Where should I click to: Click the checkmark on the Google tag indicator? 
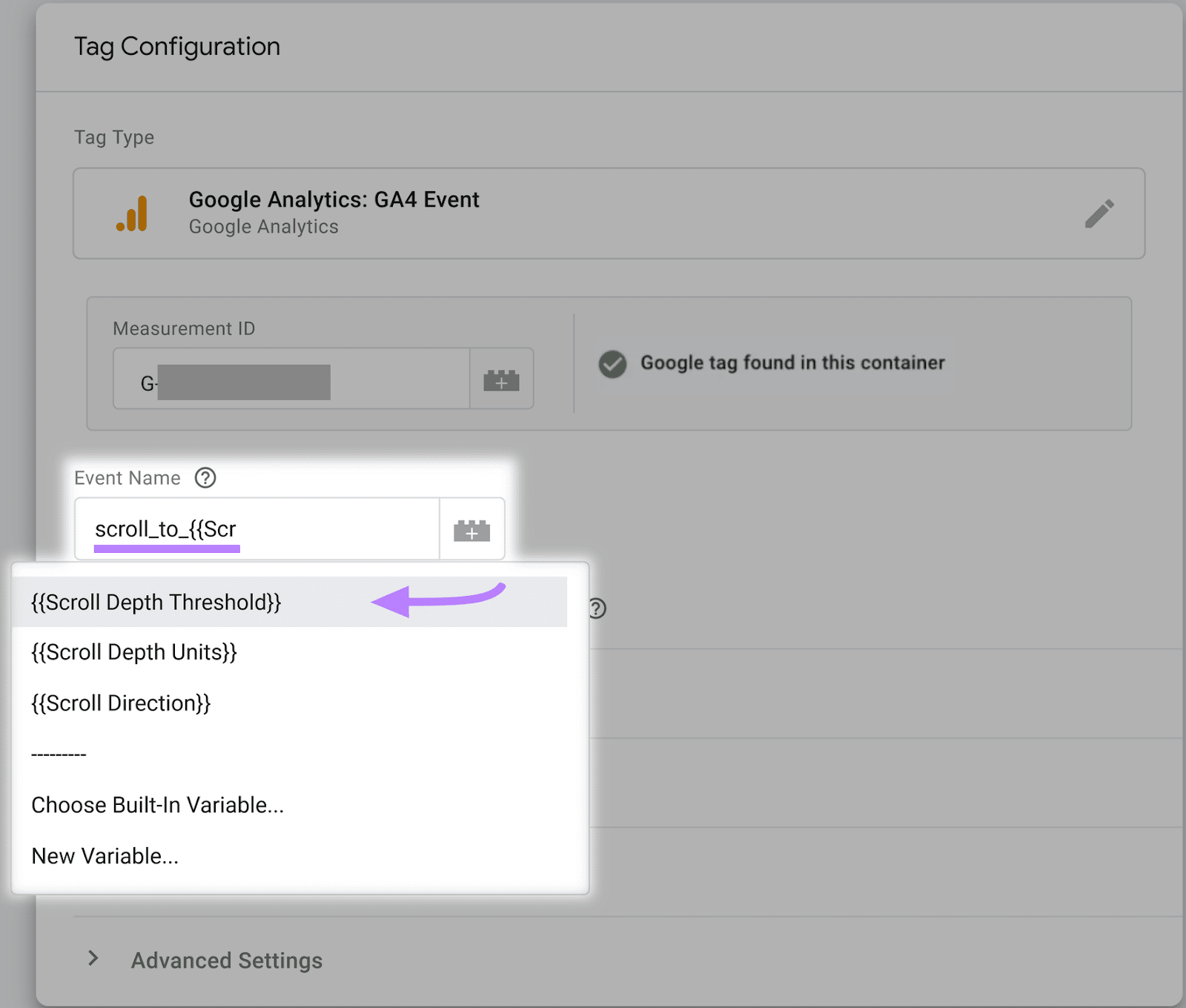pos(612,364)
